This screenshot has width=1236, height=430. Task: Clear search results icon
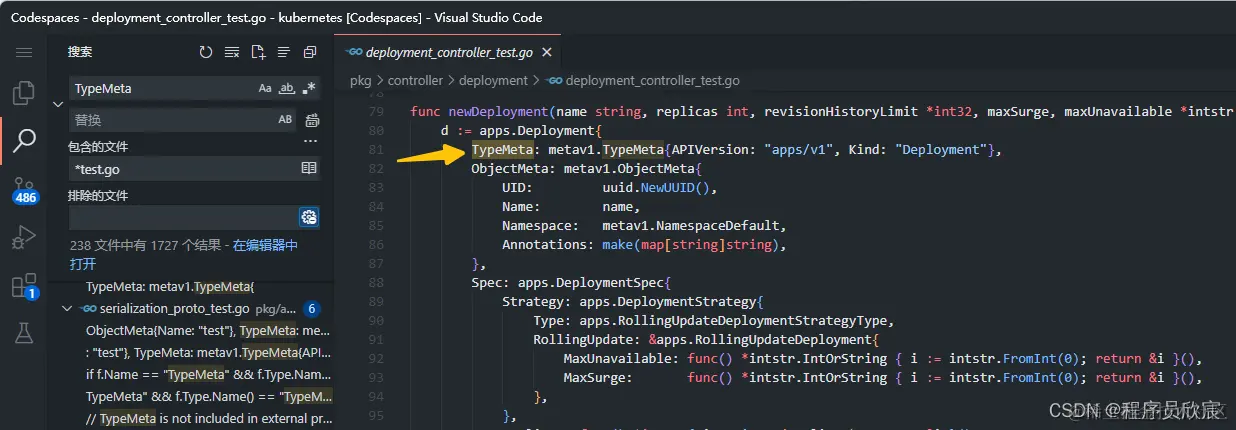pos(232,52)
